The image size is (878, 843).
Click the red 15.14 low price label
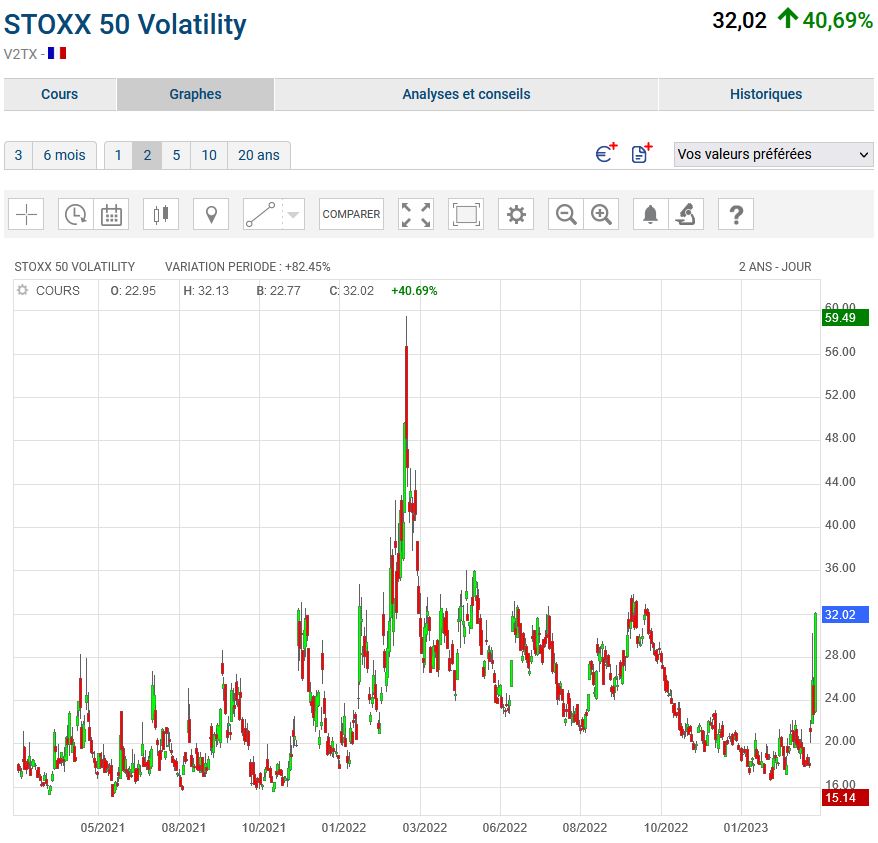(x=845, y=798)
